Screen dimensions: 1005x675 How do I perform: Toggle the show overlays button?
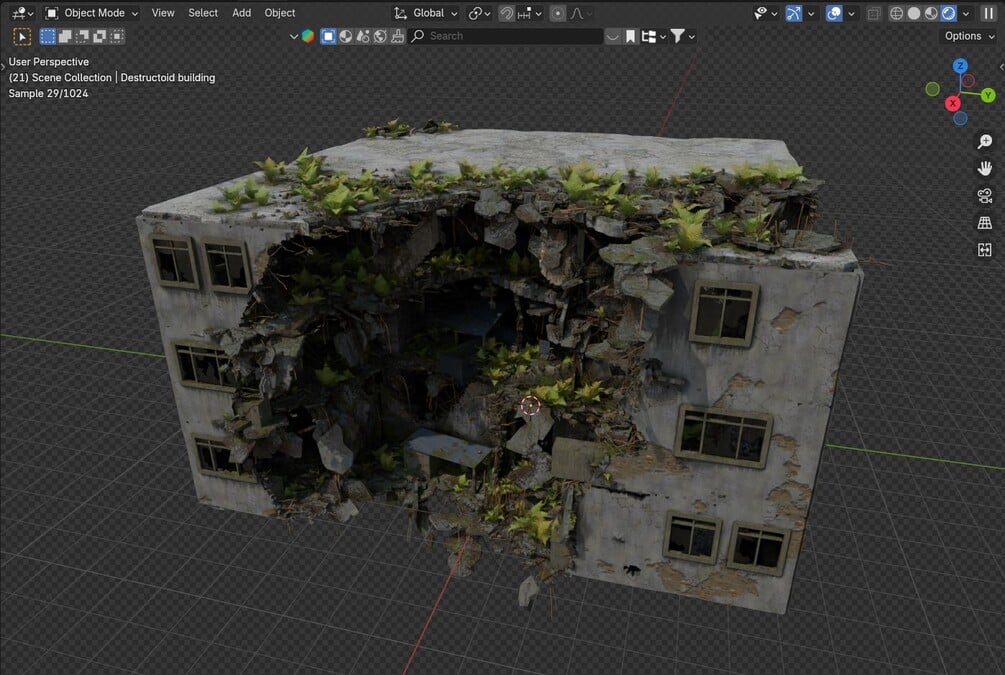(834, 13)
